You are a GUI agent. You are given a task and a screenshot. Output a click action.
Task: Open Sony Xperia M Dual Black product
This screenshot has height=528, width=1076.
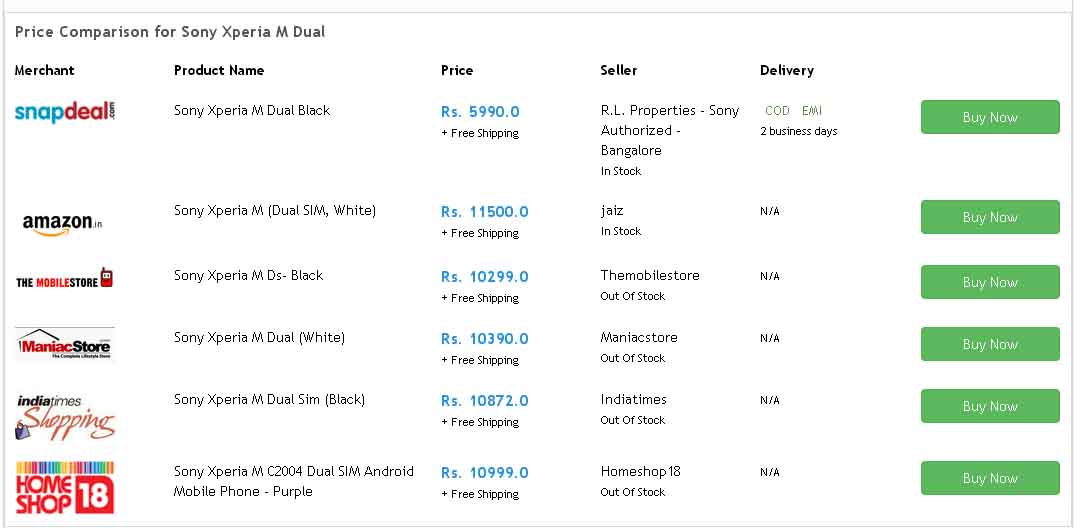point(252,111)
